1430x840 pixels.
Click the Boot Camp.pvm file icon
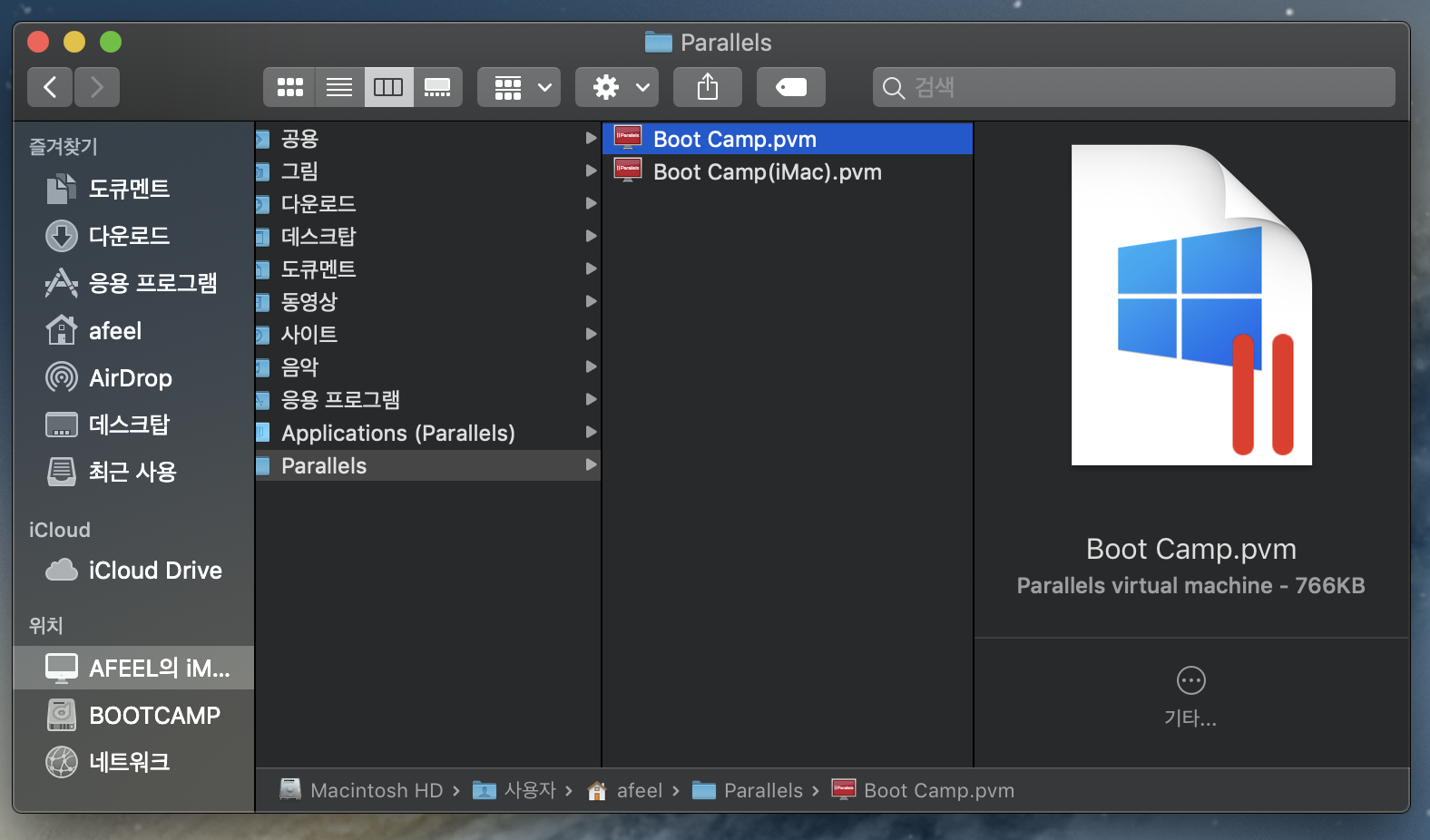point(628,138)
